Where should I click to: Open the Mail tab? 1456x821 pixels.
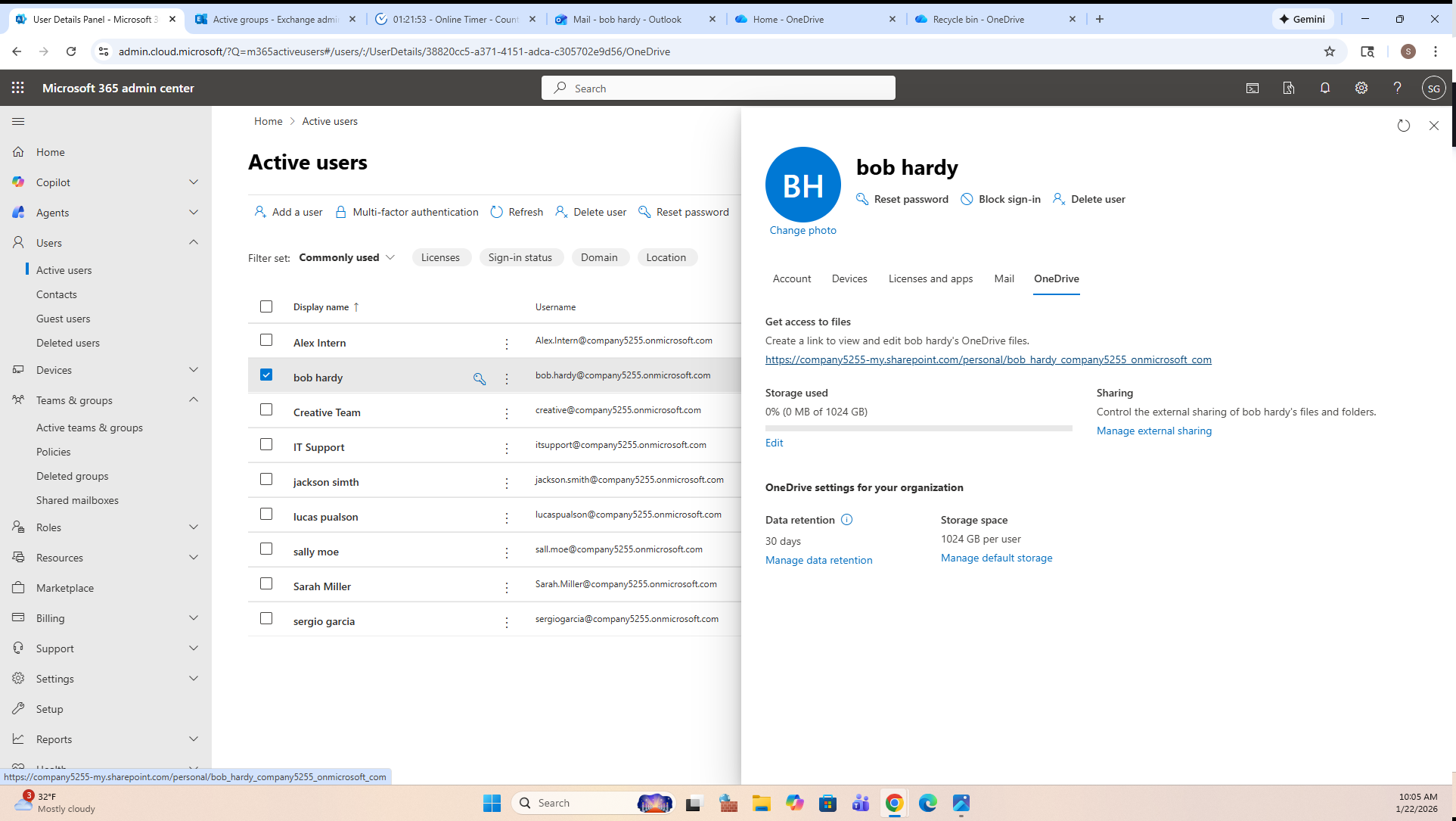pyautogui.click(x=1004, y=278)
